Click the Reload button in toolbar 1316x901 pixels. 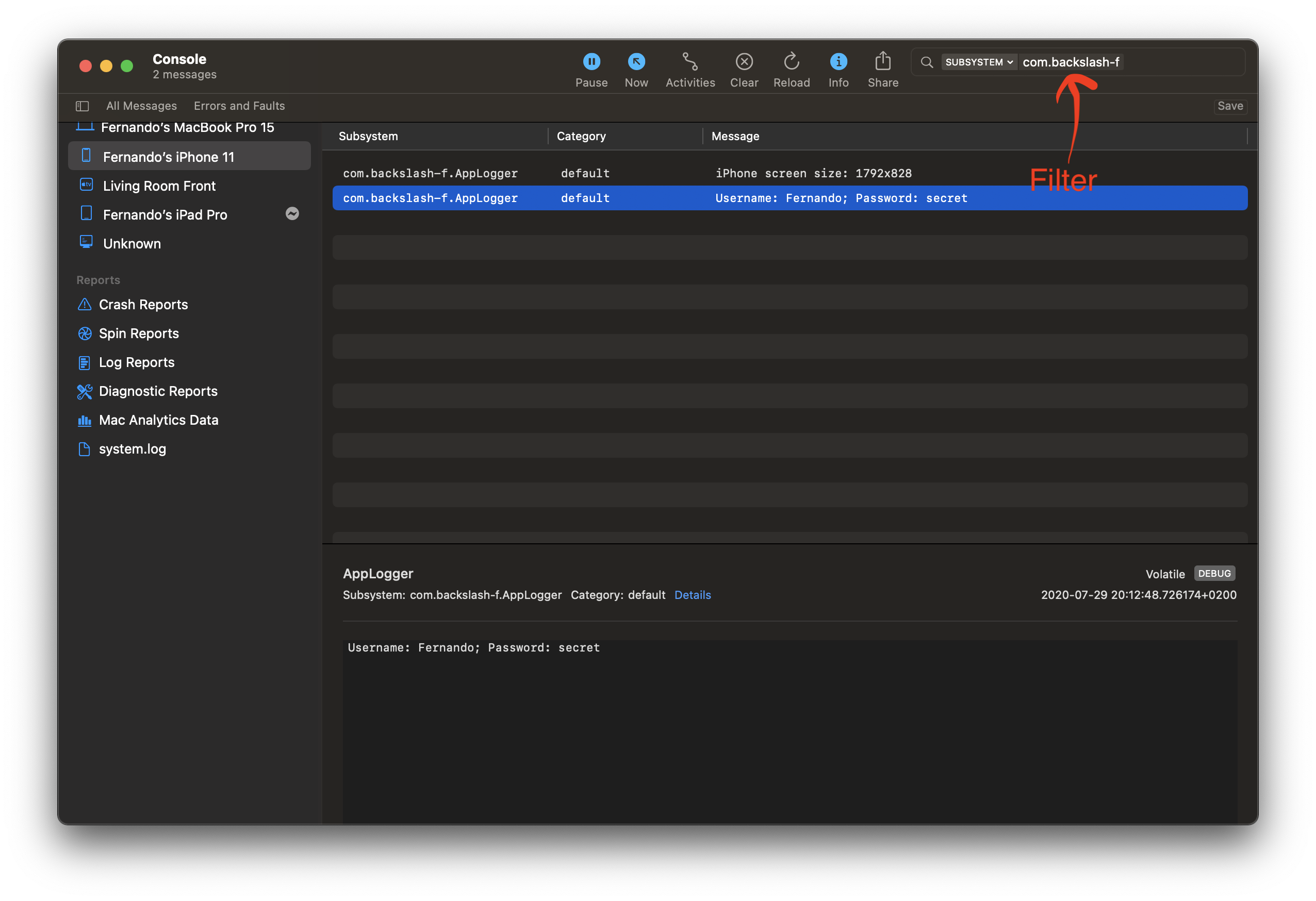point(790,62)
